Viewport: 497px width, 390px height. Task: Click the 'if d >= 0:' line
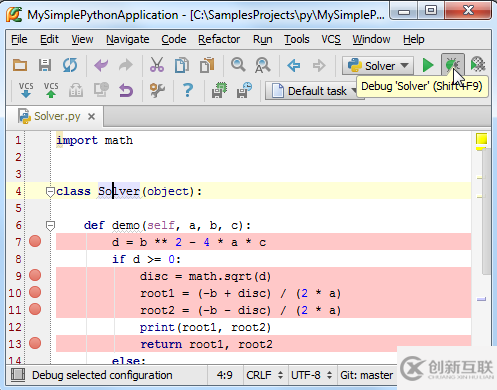(146, 259)
